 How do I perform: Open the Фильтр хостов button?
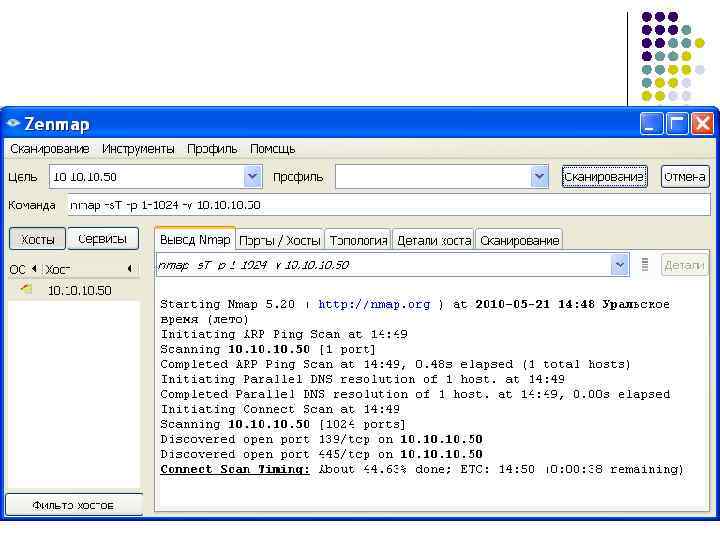(73, 505)
